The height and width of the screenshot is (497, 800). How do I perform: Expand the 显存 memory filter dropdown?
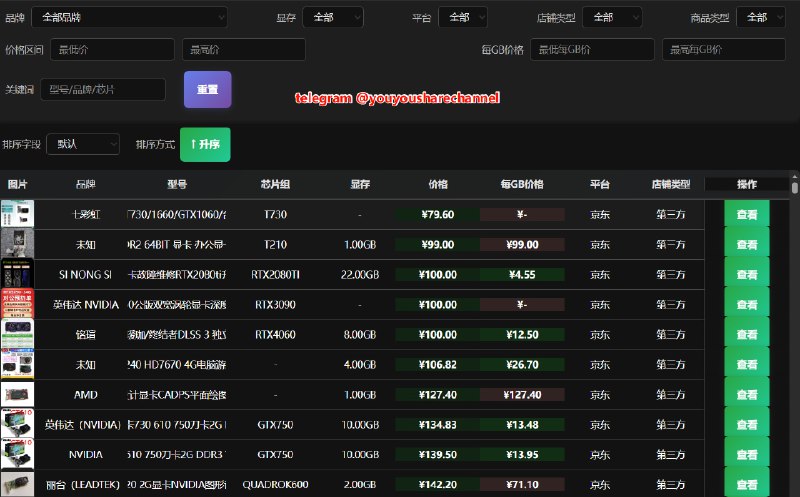pos(332,17)
